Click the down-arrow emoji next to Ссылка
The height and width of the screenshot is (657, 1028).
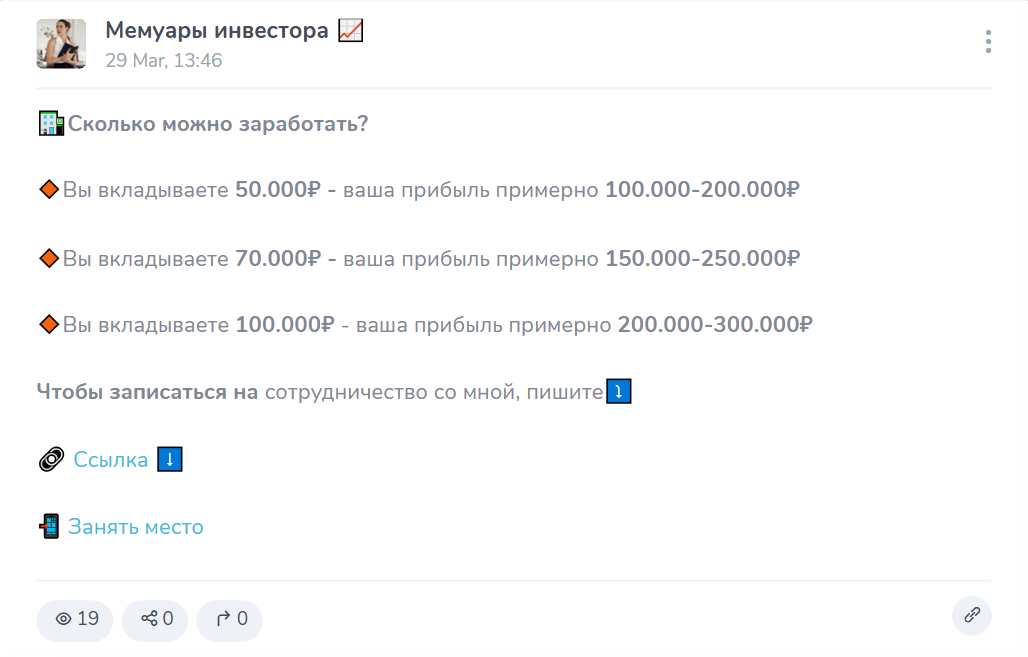point(169,459)
